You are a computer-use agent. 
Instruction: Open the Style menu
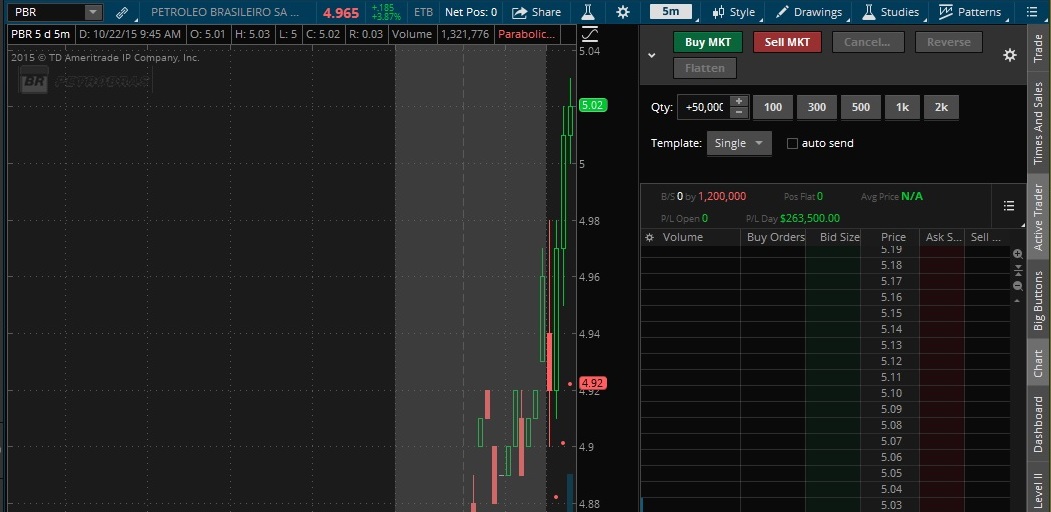(x=733, y=12)
